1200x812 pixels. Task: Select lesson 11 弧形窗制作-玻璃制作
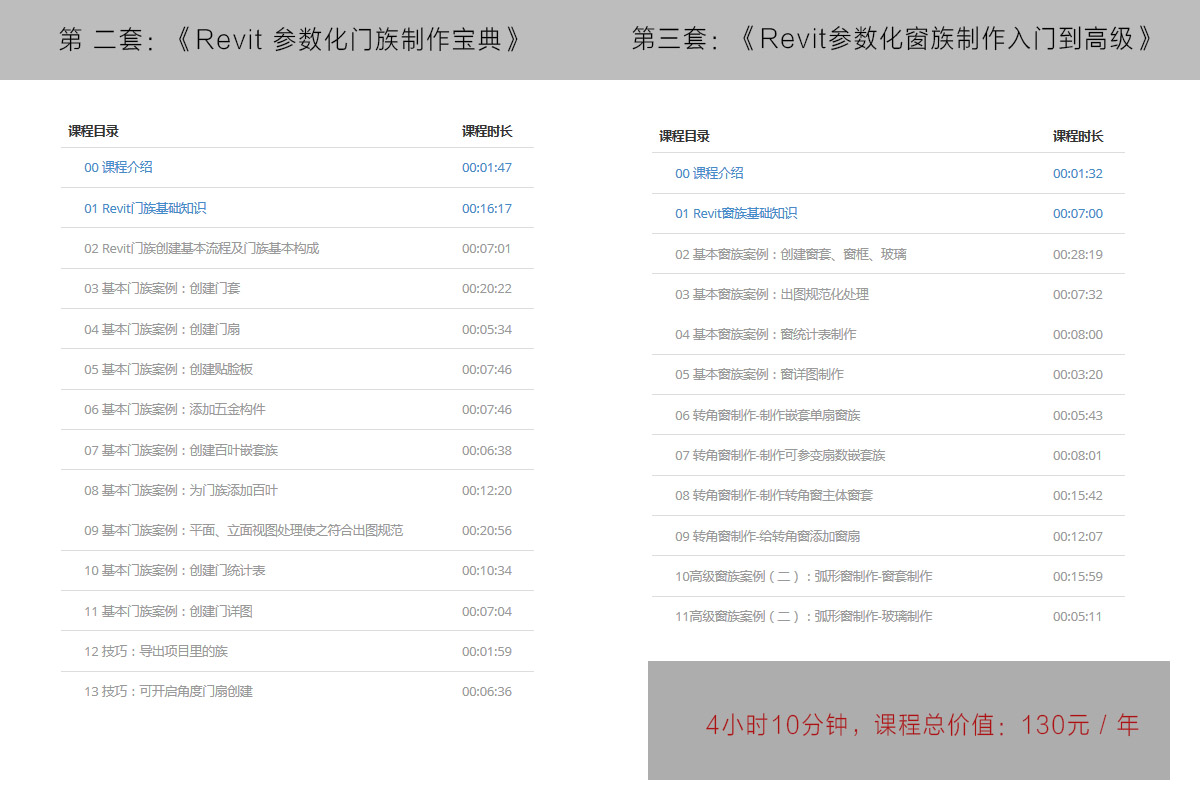coord(803,616)
